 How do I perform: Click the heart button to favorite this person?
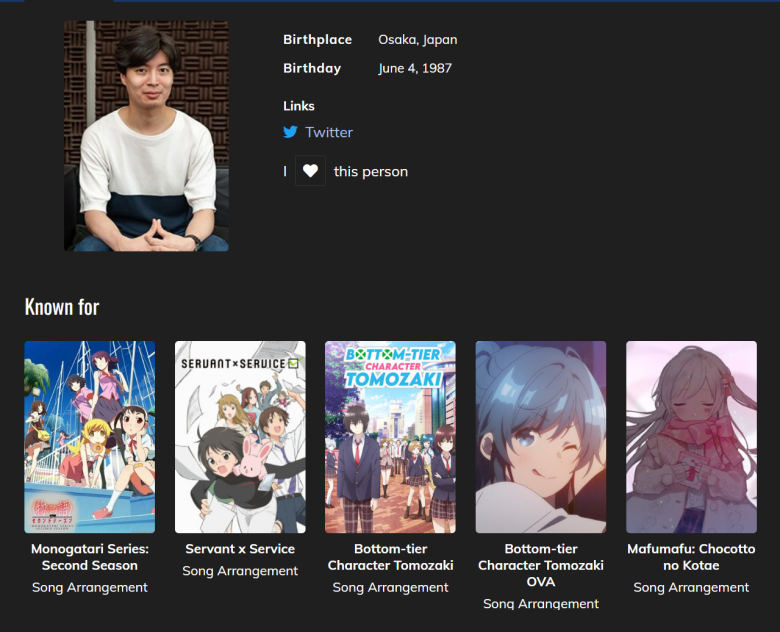(310, 171)
